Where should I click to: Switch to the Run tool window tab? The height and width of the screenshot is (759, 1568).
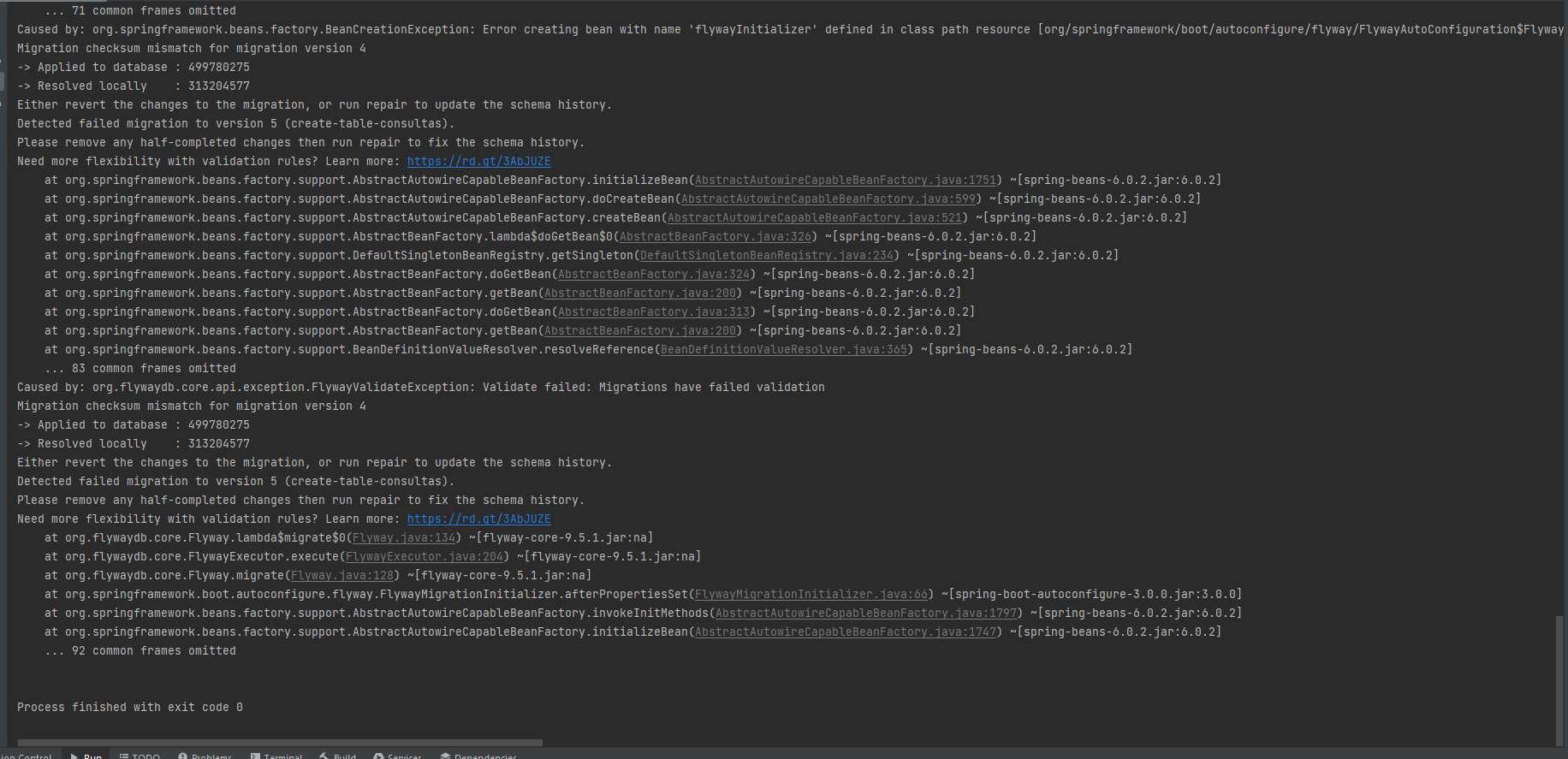point(86,756)
